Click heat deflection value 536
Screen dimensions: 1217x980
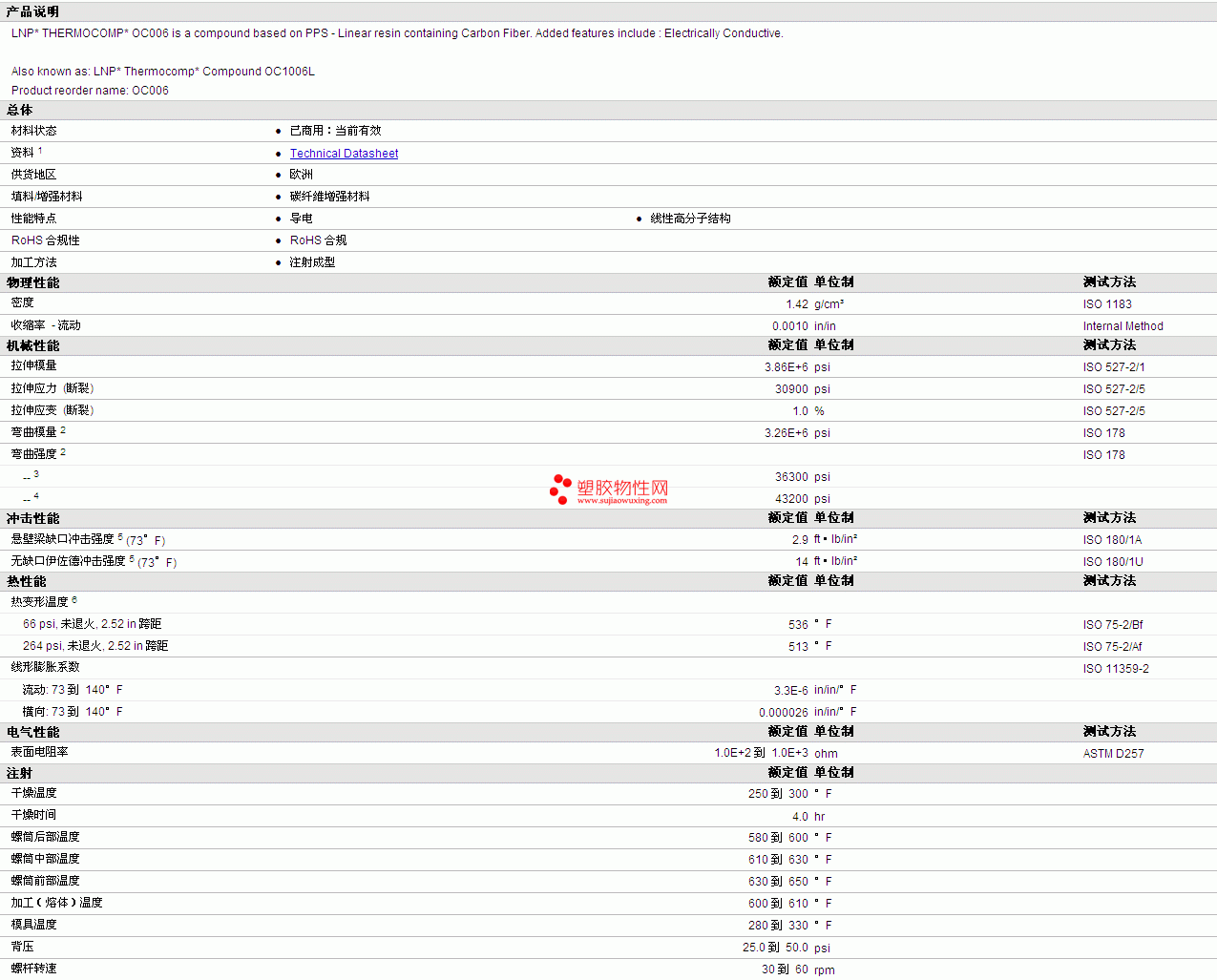point(798,625)
